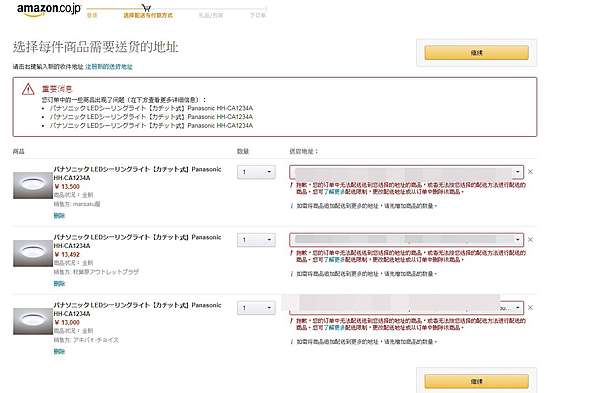The width and height of the screenshot is (600, 393).
Task: Open Panasonic HH-CA1234A title priced ¥13,500
Action: [137, 173]
